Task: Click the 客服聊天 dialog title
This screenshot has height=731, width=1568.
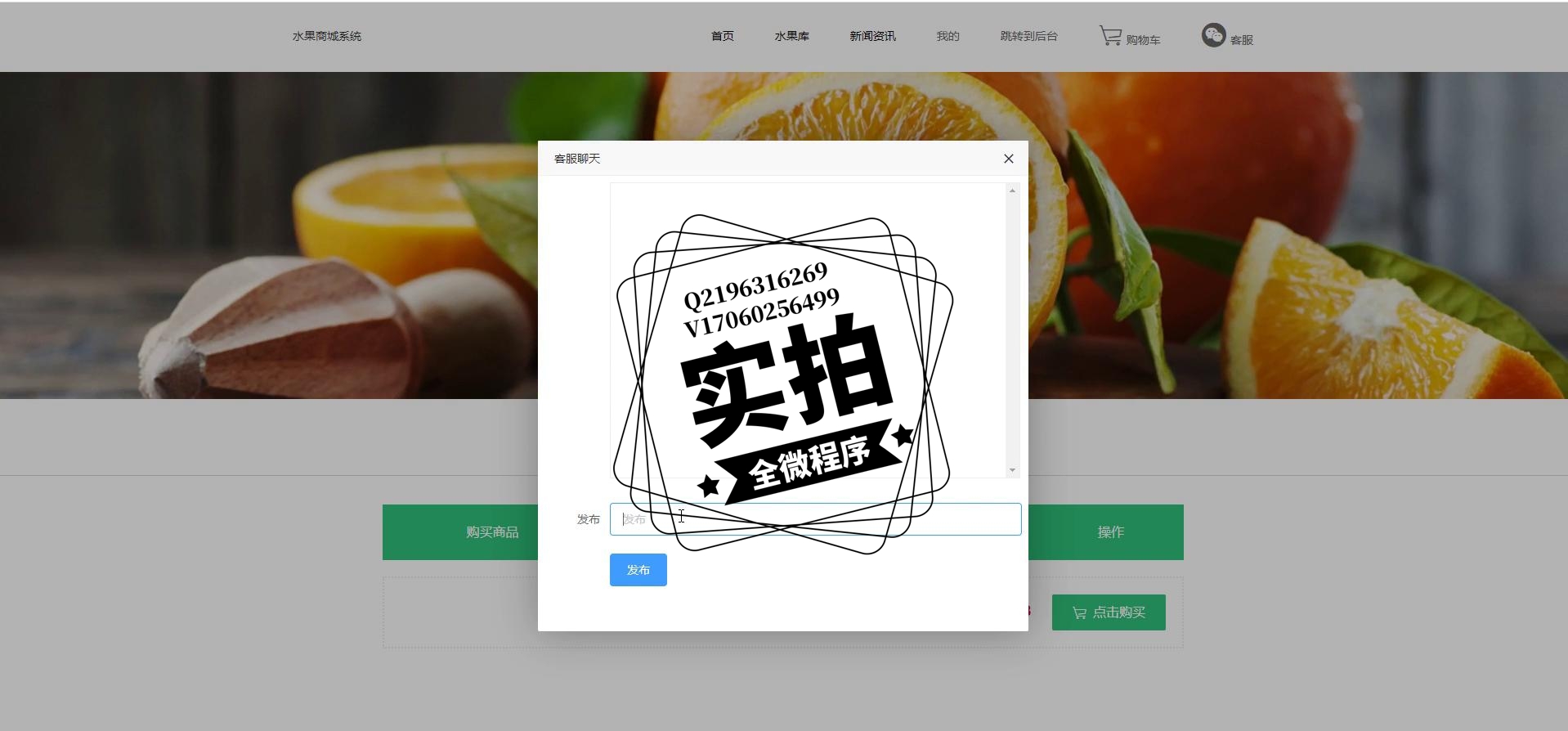Action: (577, 159)
